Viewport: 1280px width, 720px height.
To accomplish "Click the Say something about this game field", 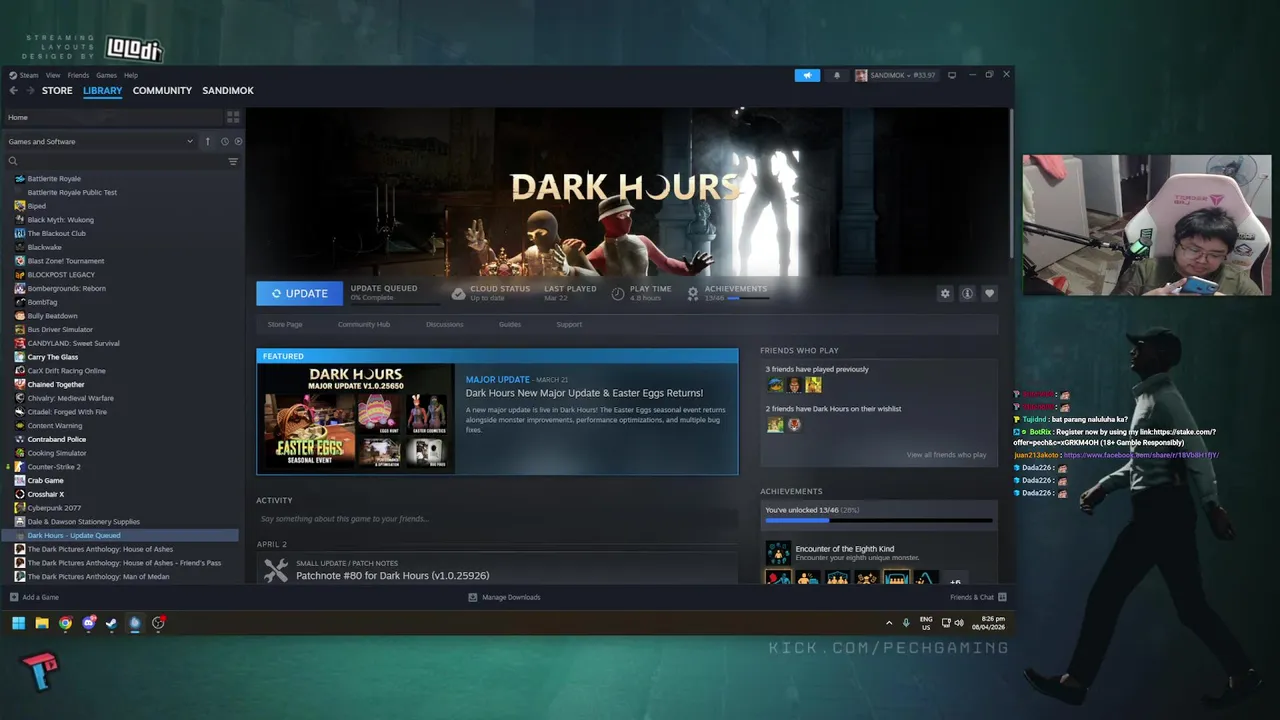I will [497, 519].
